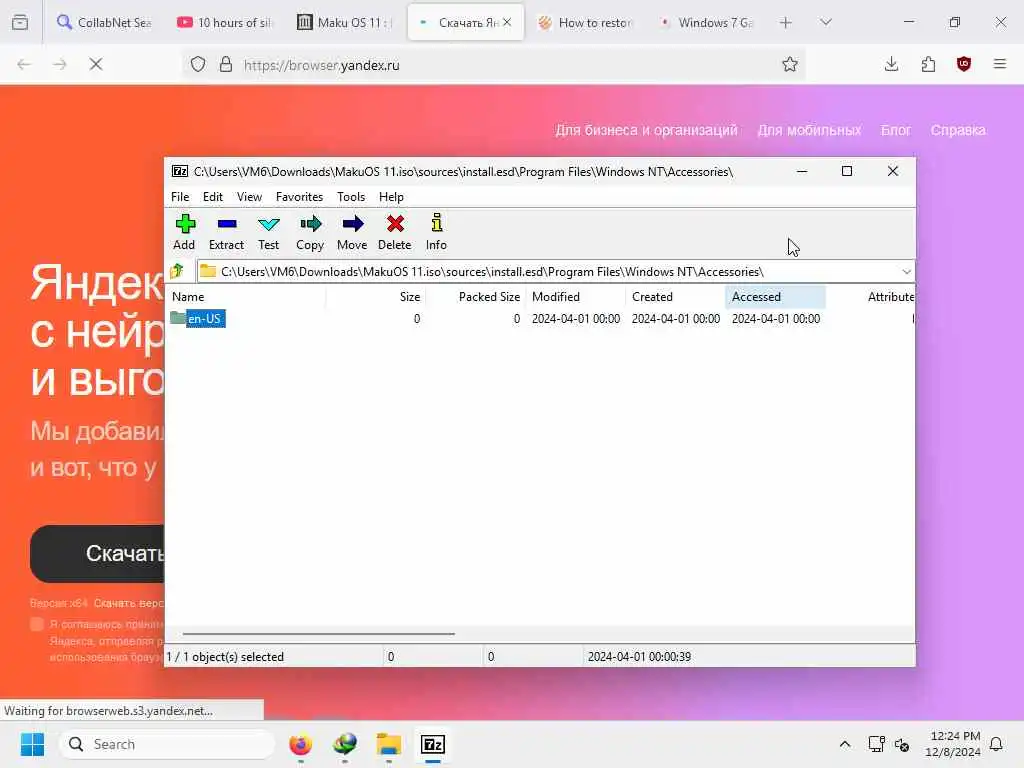Screen dimensions: 1024x768
Task: Switch to the 'How to restor' tab
Action: coord(585,23)
